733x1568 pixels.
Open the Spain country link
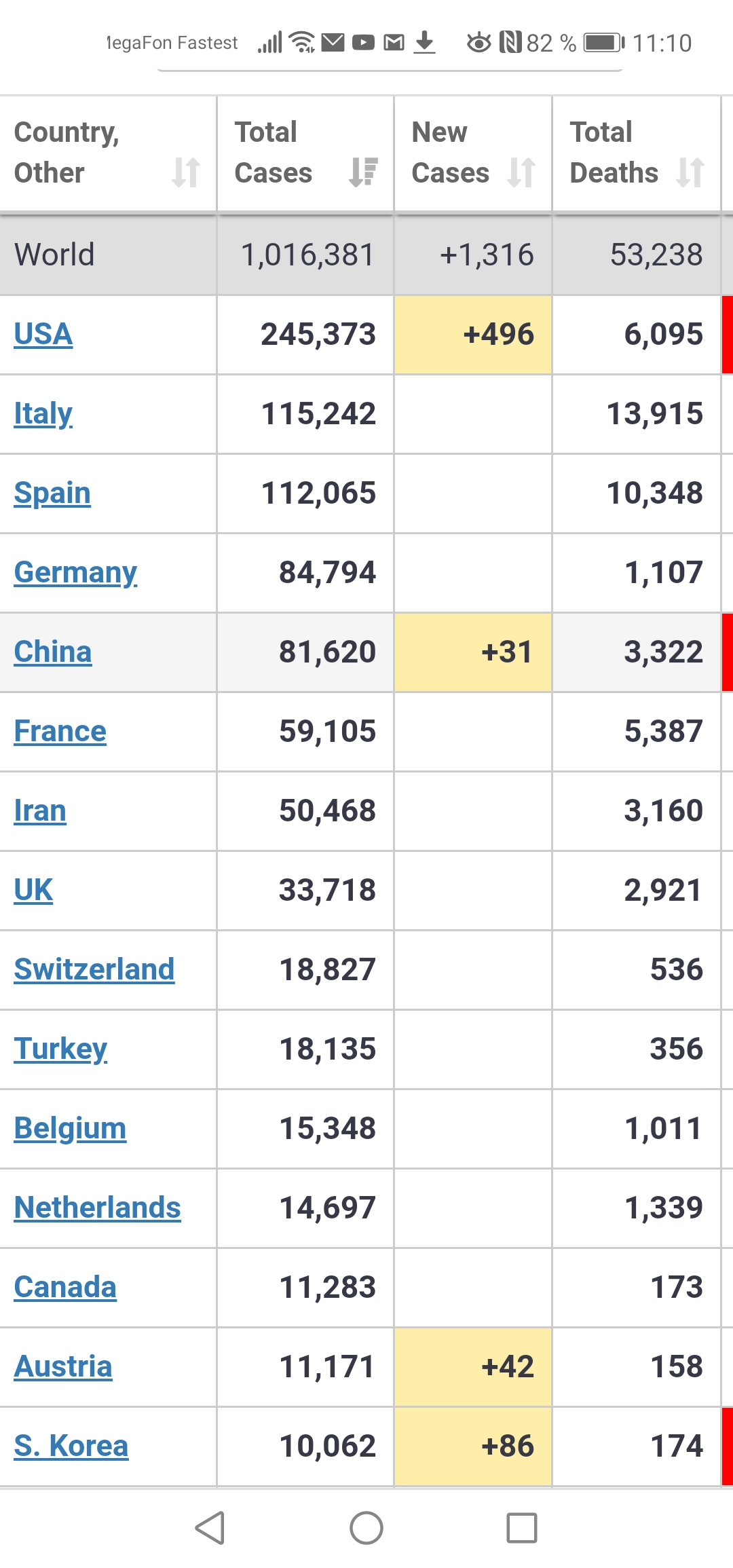52,493
